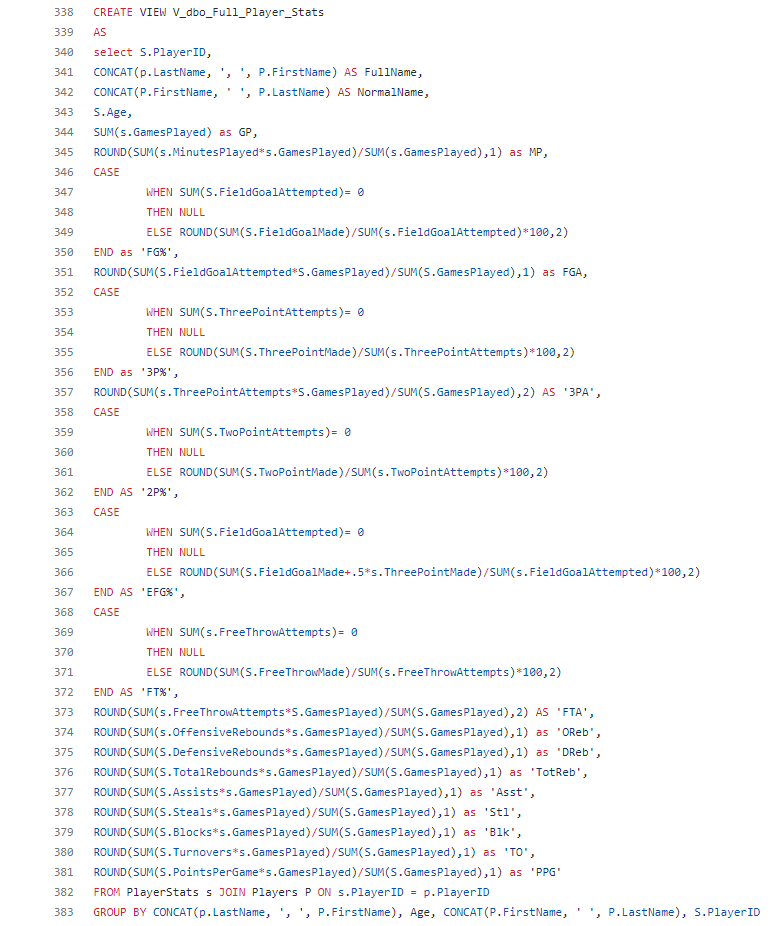Click the GROUP BY keyword
The height and width of the screenshot is (926, 776).
(x=119, y=912)
